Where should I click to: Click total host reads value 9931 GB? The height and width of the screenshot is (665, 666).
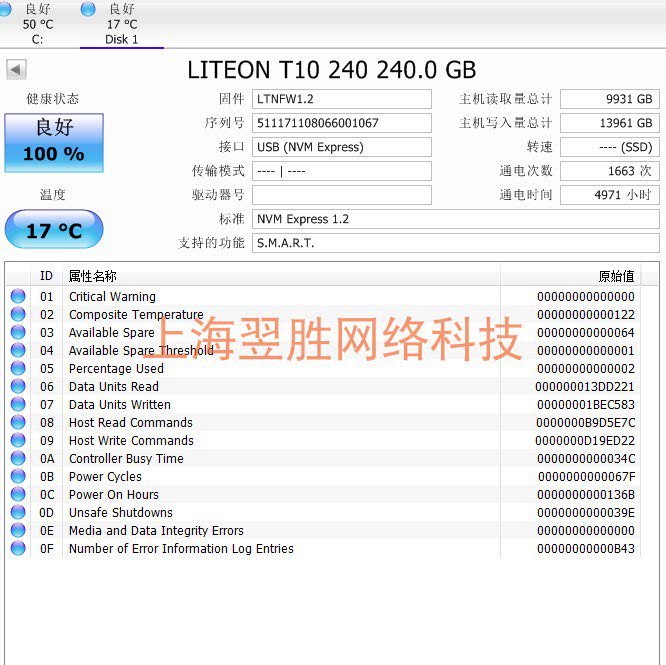[x=610, y=99]
